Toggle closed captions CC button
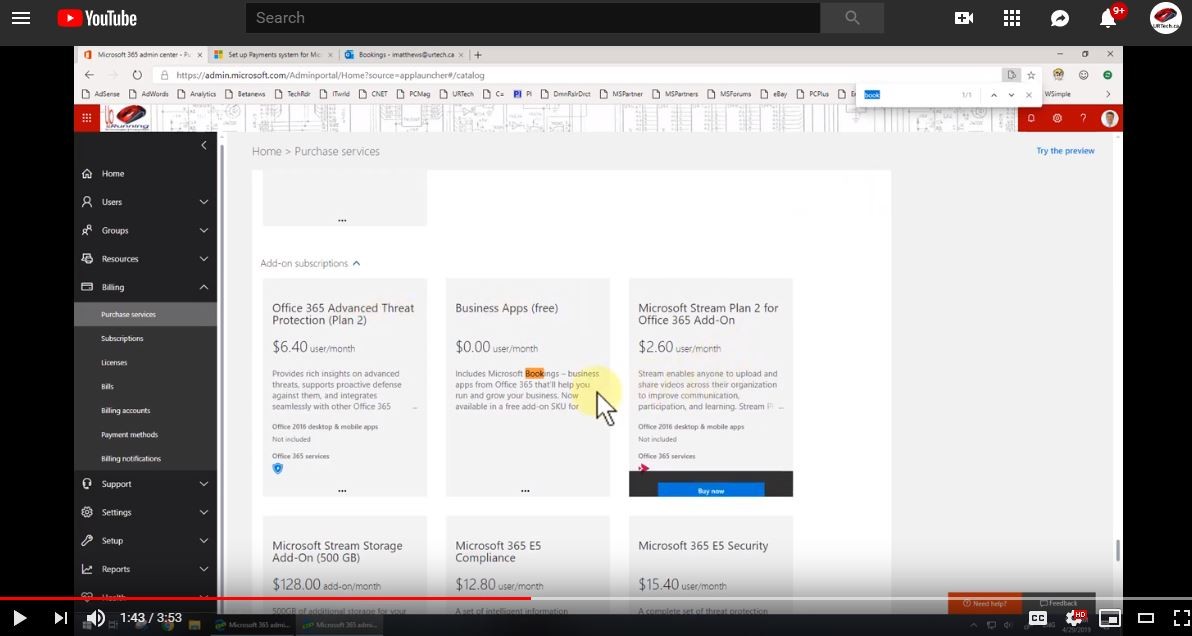This screenshot has height=636, width=1192. (1038, 618)
